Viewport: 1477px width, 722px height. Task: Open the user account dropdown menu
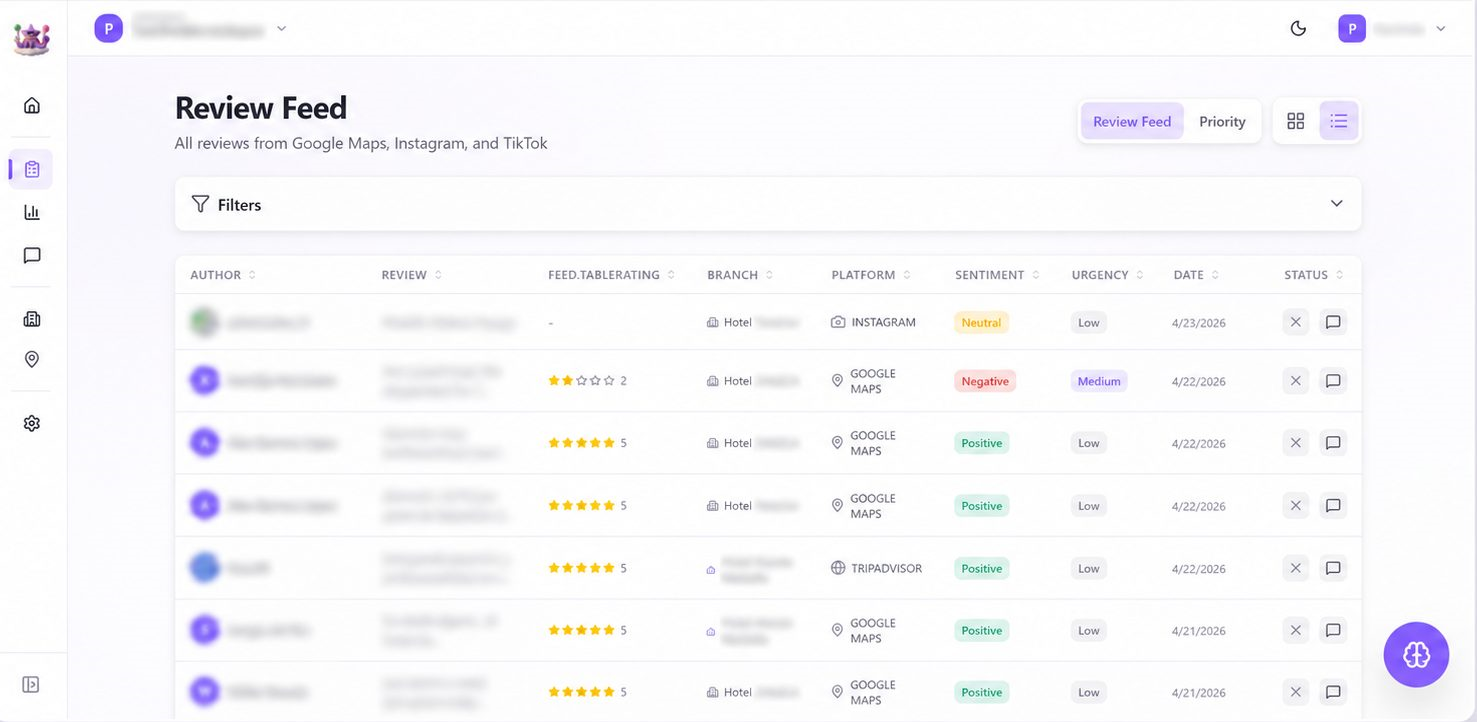(1393, 28)
